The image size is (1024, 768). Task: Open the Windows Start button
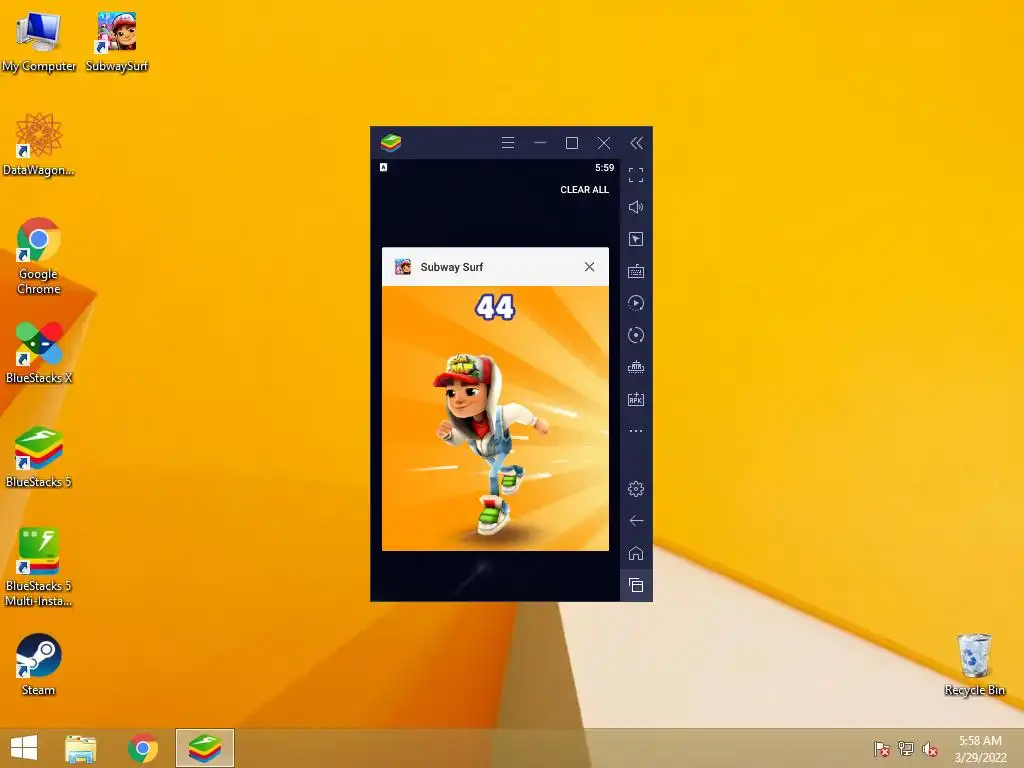(x=24, y=748)
